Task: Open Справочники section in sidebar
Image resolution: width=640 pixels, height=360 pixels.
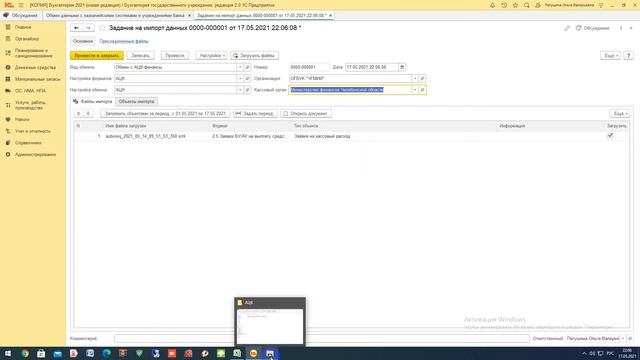Action: (x=28, y=143)
